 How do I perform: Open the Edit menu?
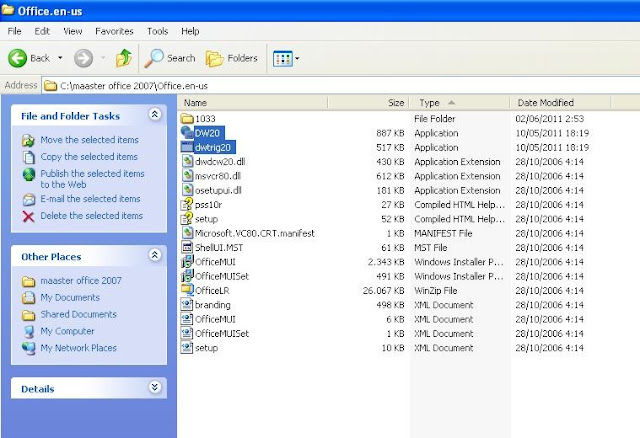point(42,31)
